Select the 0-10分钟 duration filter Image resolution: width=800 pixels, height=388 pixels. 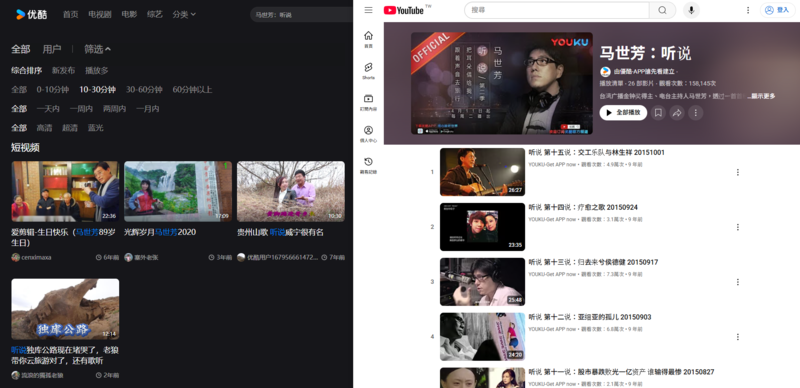(x=53, y=90)
